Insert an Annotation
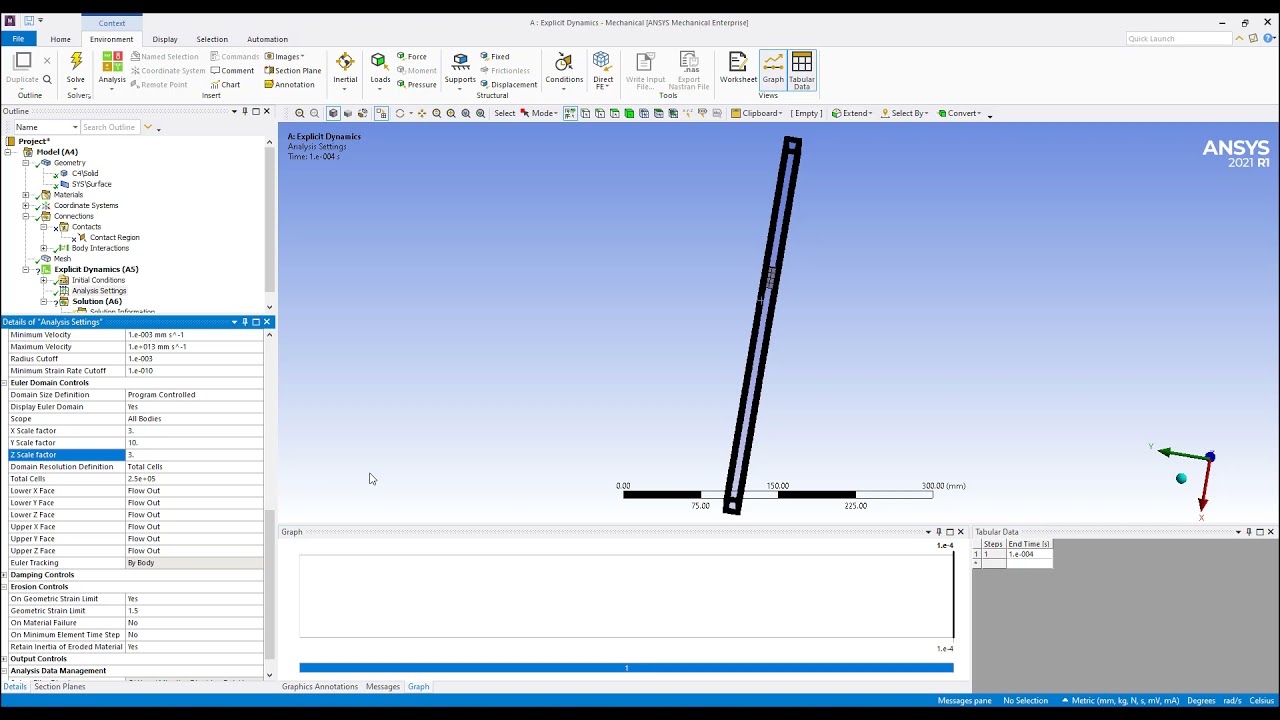The width and height of the screenshot is (1280, 720). (289, 84)
